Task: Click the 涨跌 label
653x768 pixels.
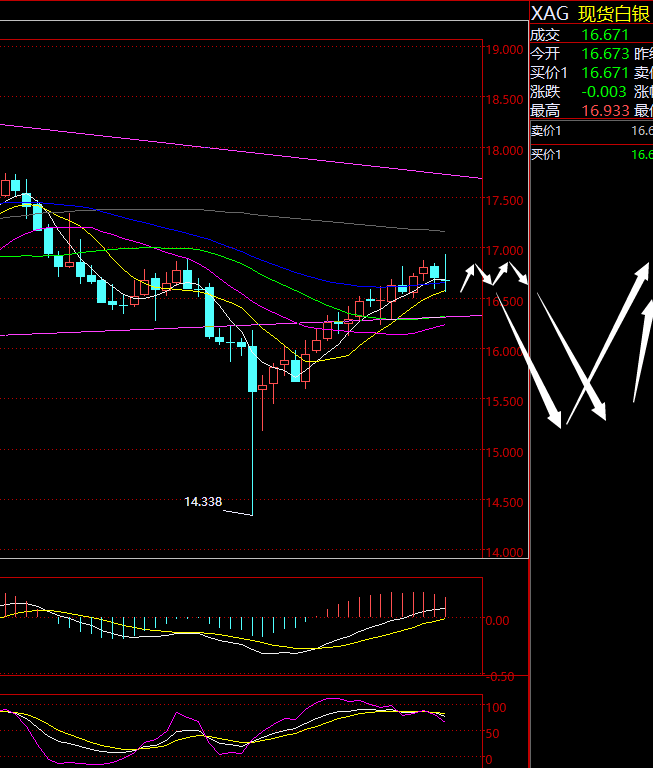Action: [x=545, y=92]
